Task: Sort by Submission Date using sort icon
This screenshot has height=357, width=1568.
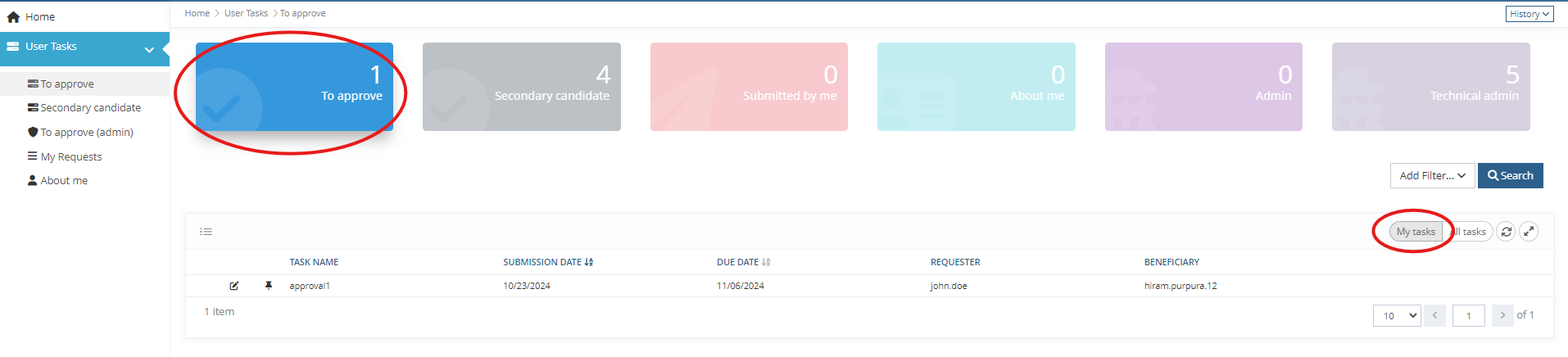Action: 589,263
